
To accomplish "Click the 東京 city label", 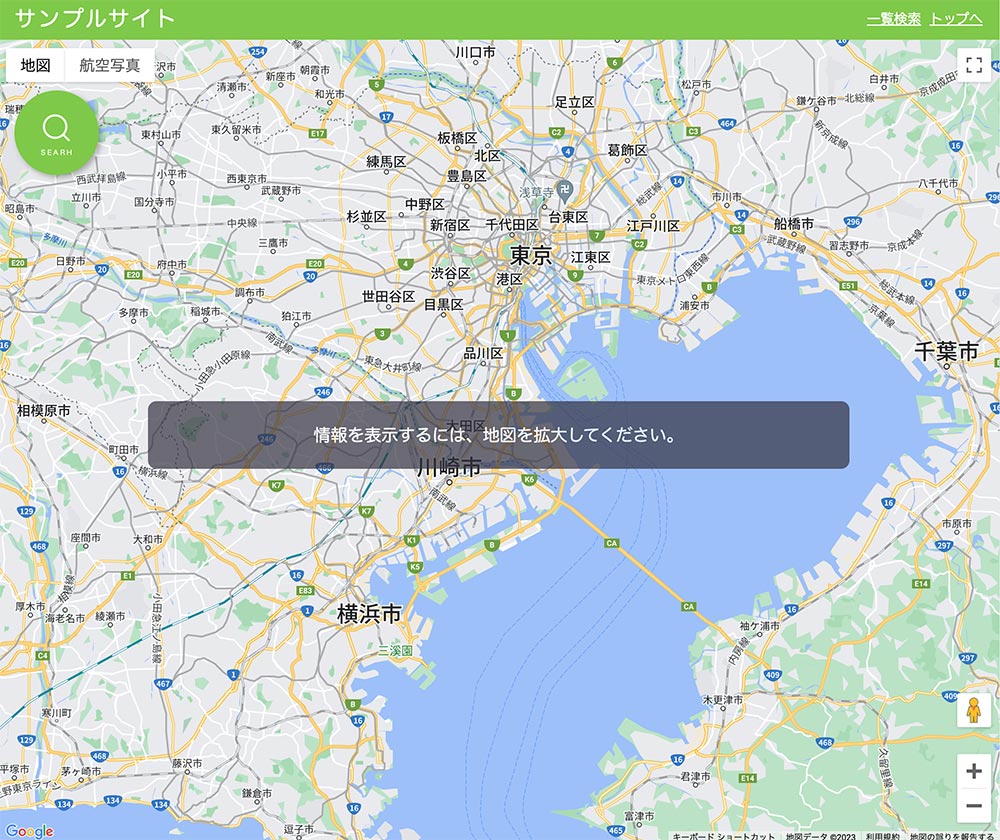I will click(x=531, y=256).
